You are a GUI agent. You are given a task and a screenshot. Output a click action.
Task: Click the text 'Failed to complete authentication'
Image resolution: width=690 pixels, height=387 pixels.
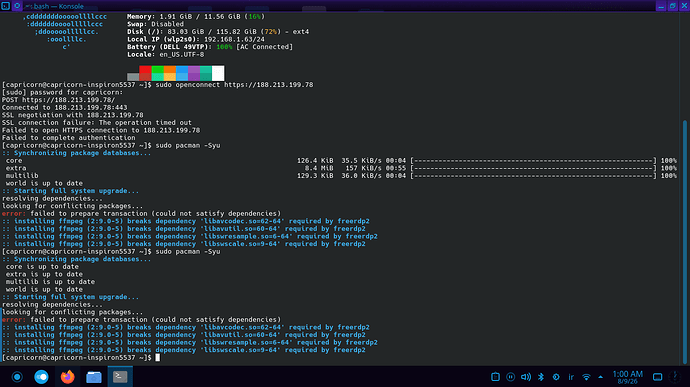(69, 138)
